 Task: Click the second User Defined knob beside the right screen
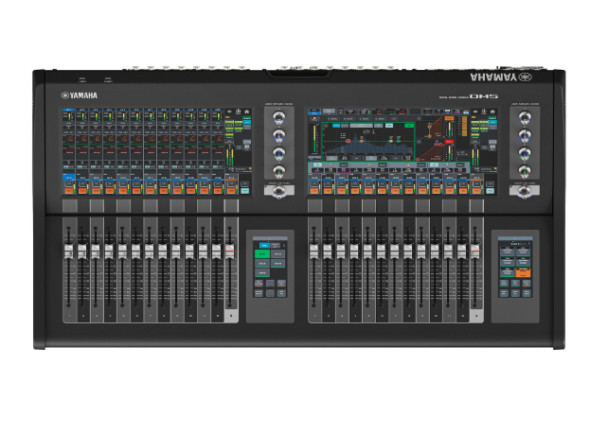coord(525,136)
